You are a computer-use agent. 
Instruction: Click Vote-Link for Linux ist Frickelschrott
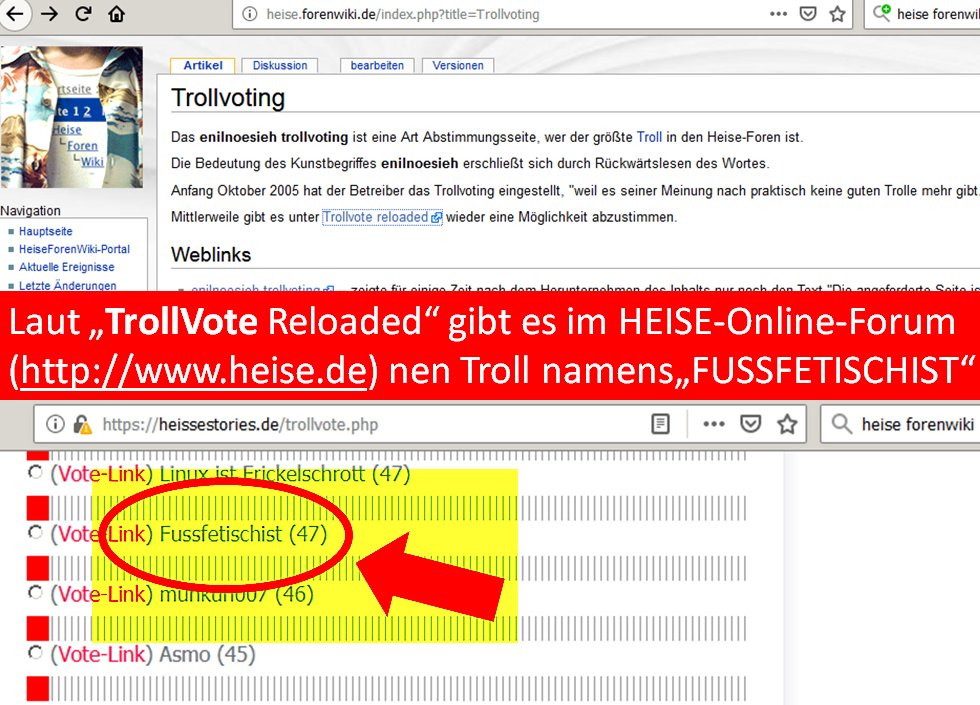coord(101,474)
